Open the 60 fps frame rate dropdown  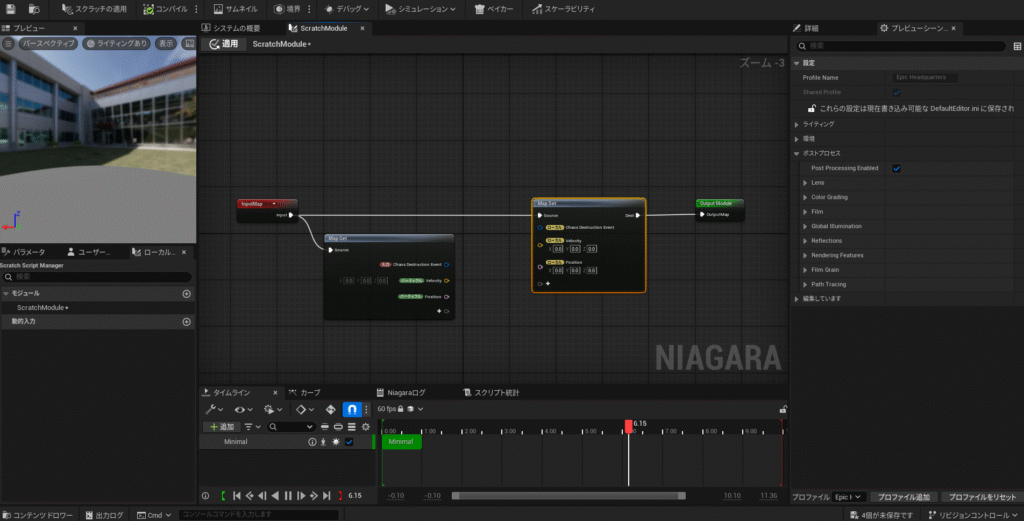point(400,409)
